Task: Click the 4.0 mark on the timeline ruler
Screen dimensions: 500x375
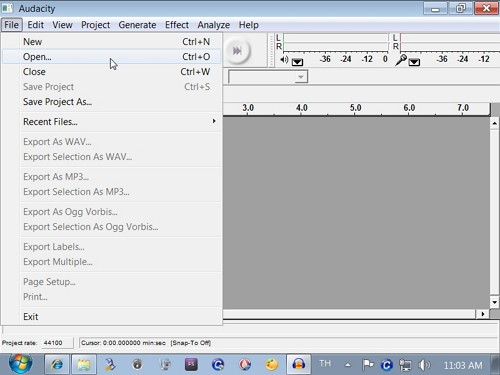Action: click(x=302, y=108)
